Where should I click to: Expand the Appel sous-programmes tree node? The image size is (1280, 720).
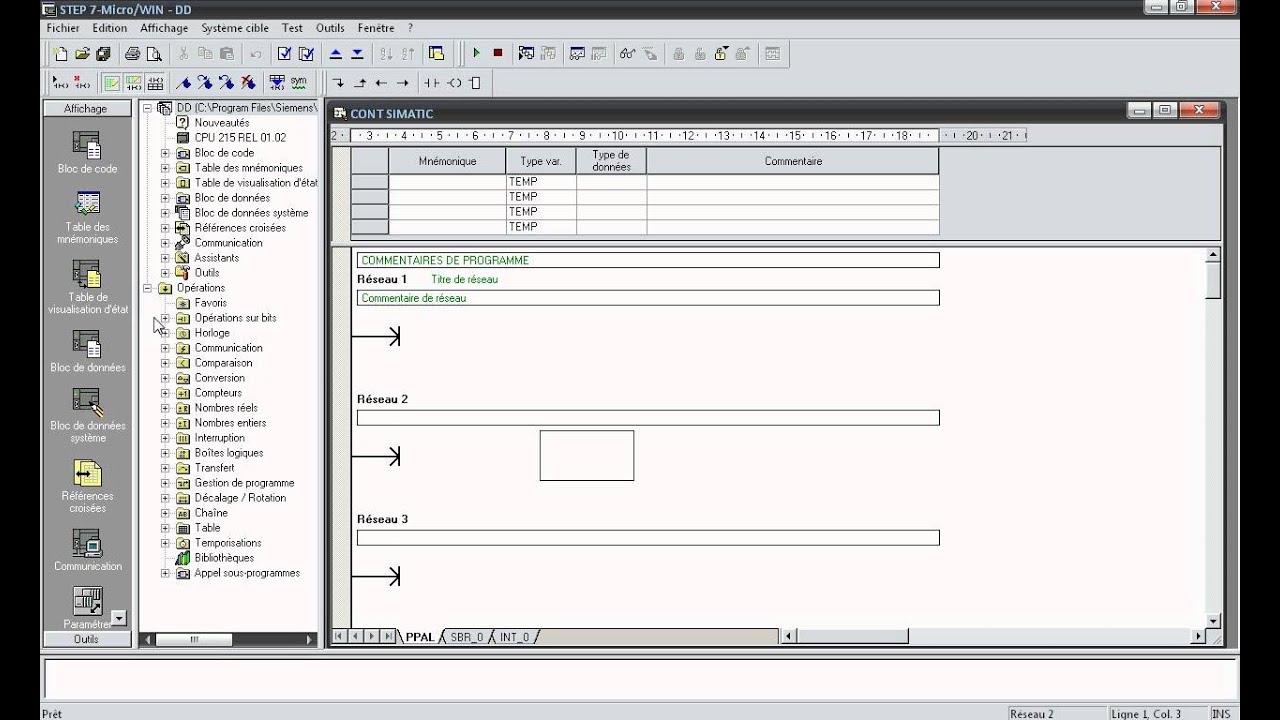(x=166, y=573)
